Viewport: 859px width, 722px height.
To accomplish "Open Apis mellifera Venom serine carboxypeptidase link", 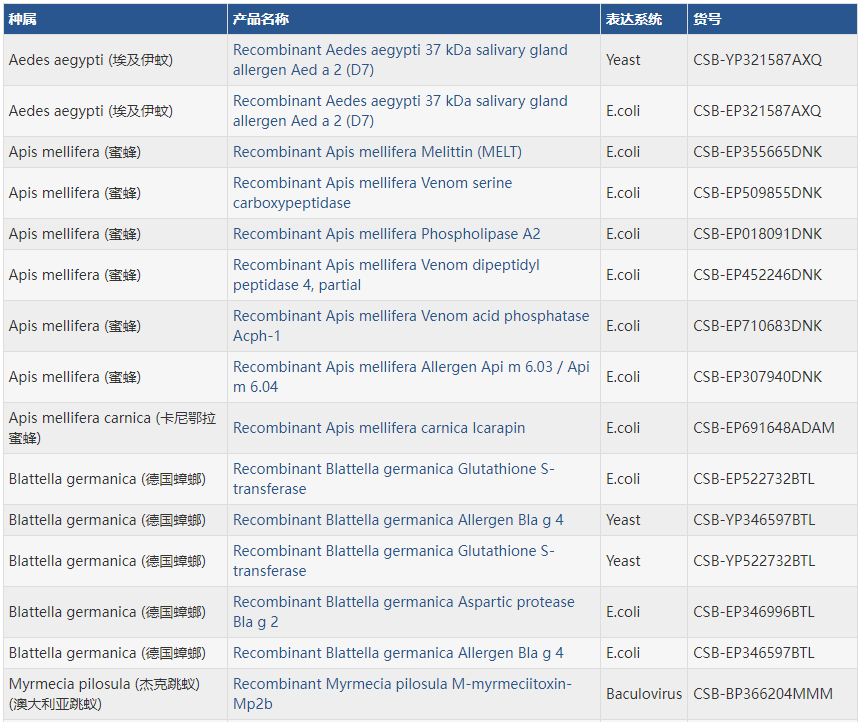I will 372,193.
